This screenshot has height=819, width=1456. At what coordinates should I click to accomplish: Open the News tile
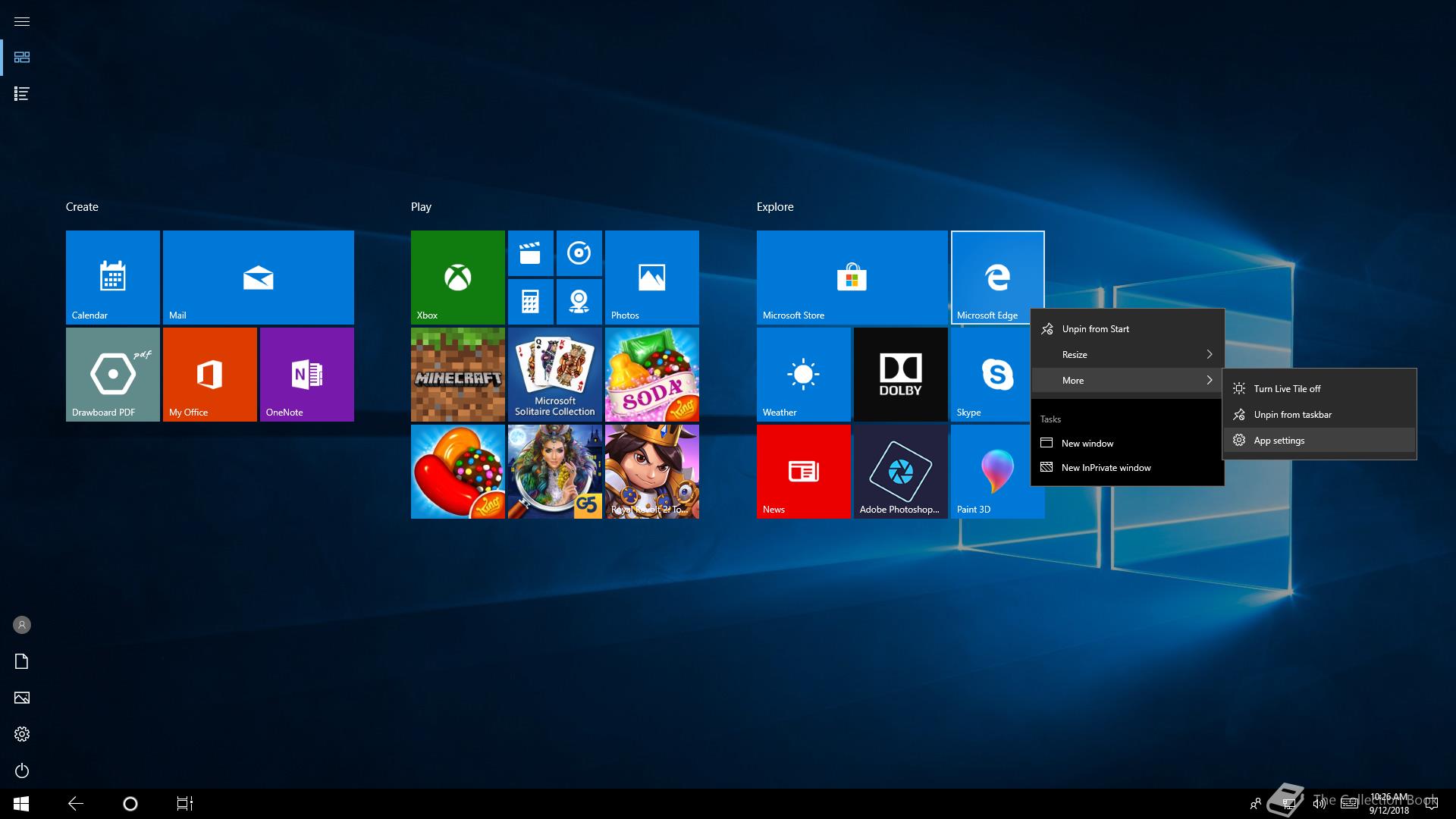pos(804,472)
